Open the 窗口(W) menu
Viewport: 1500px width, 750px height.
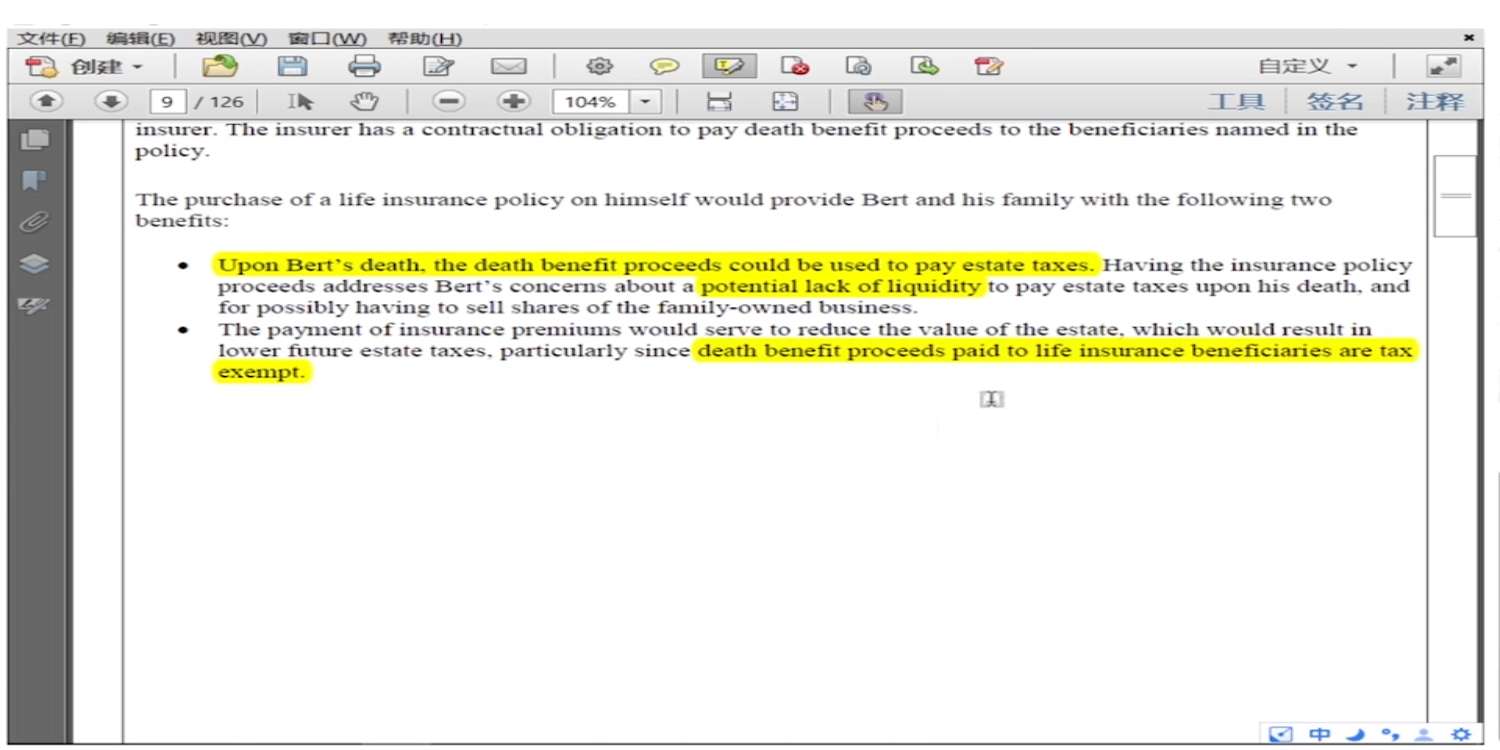click(x=327, y=39)
